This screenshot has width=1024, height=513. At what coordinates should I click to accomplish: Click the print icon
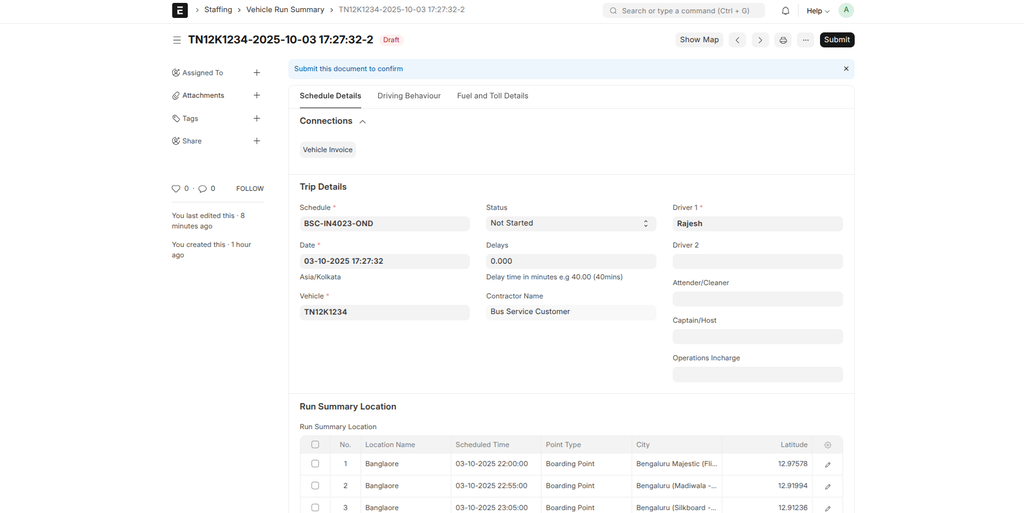783,40
